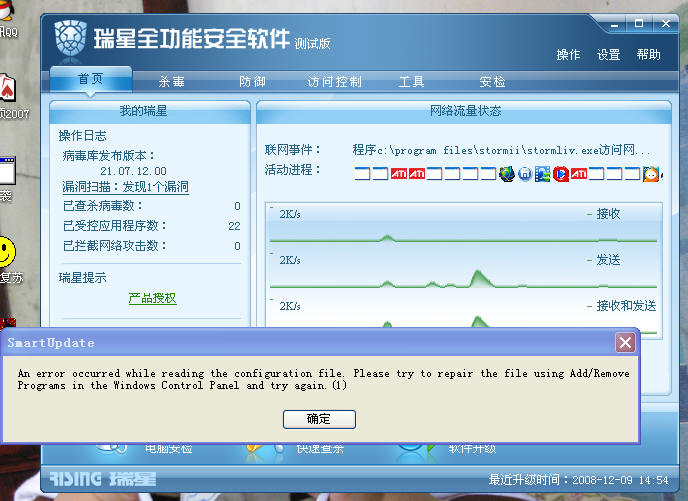Click the 已拦截网络攻击数 row

pyautogui.click(x=151, y=246)
